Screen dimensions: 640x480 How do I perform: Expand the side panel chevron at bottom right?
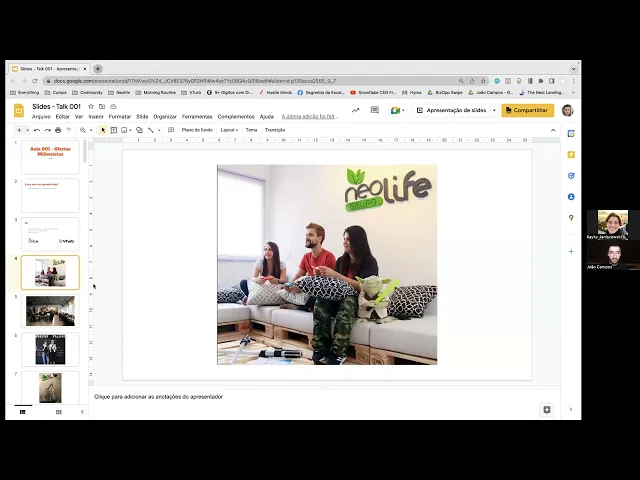(x=571, y=409)
